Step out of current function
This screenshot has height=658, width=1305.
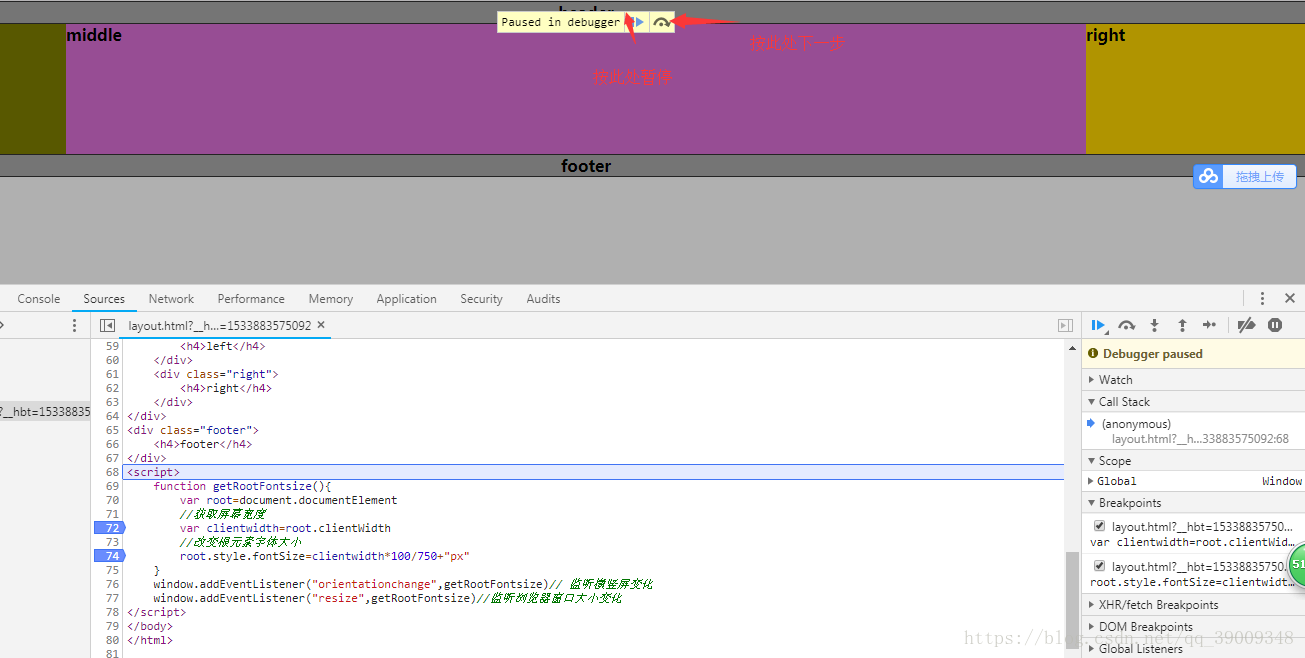[x=1182, y=325]
